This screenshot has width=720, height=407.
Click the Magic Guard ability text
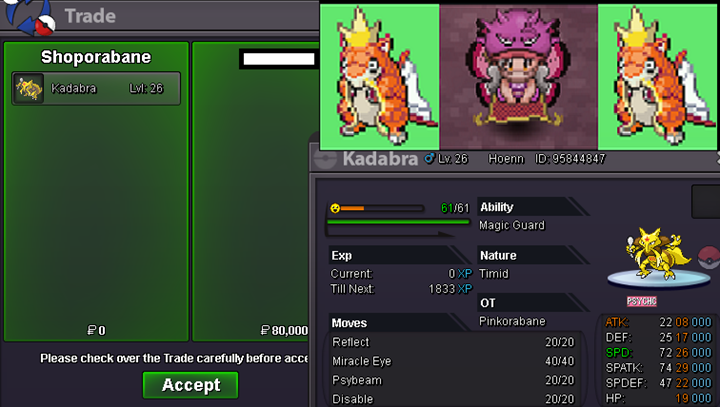[512, 225]
